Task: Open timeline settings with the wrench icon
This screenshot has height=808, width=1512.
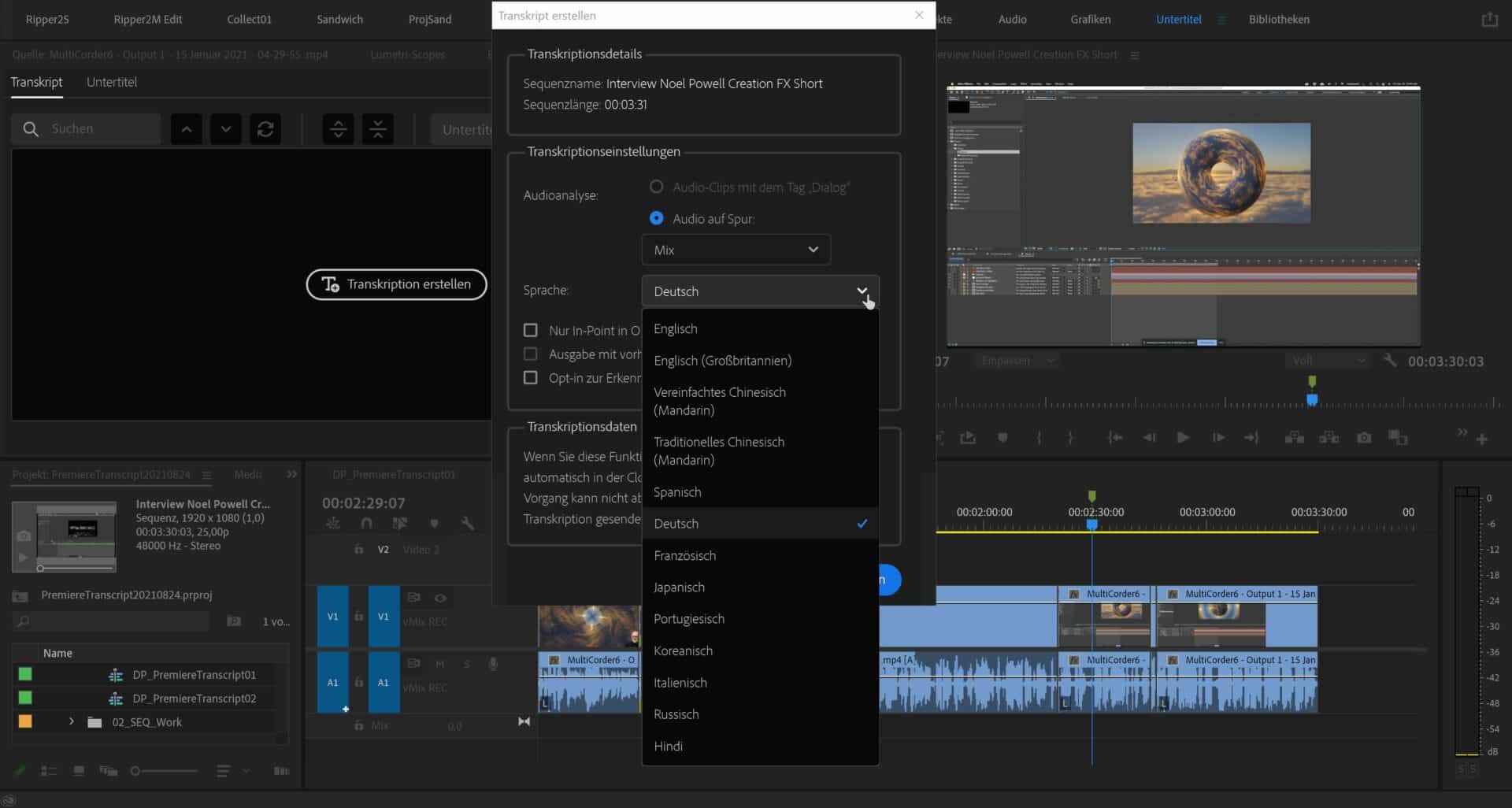Action: point(467,524)
